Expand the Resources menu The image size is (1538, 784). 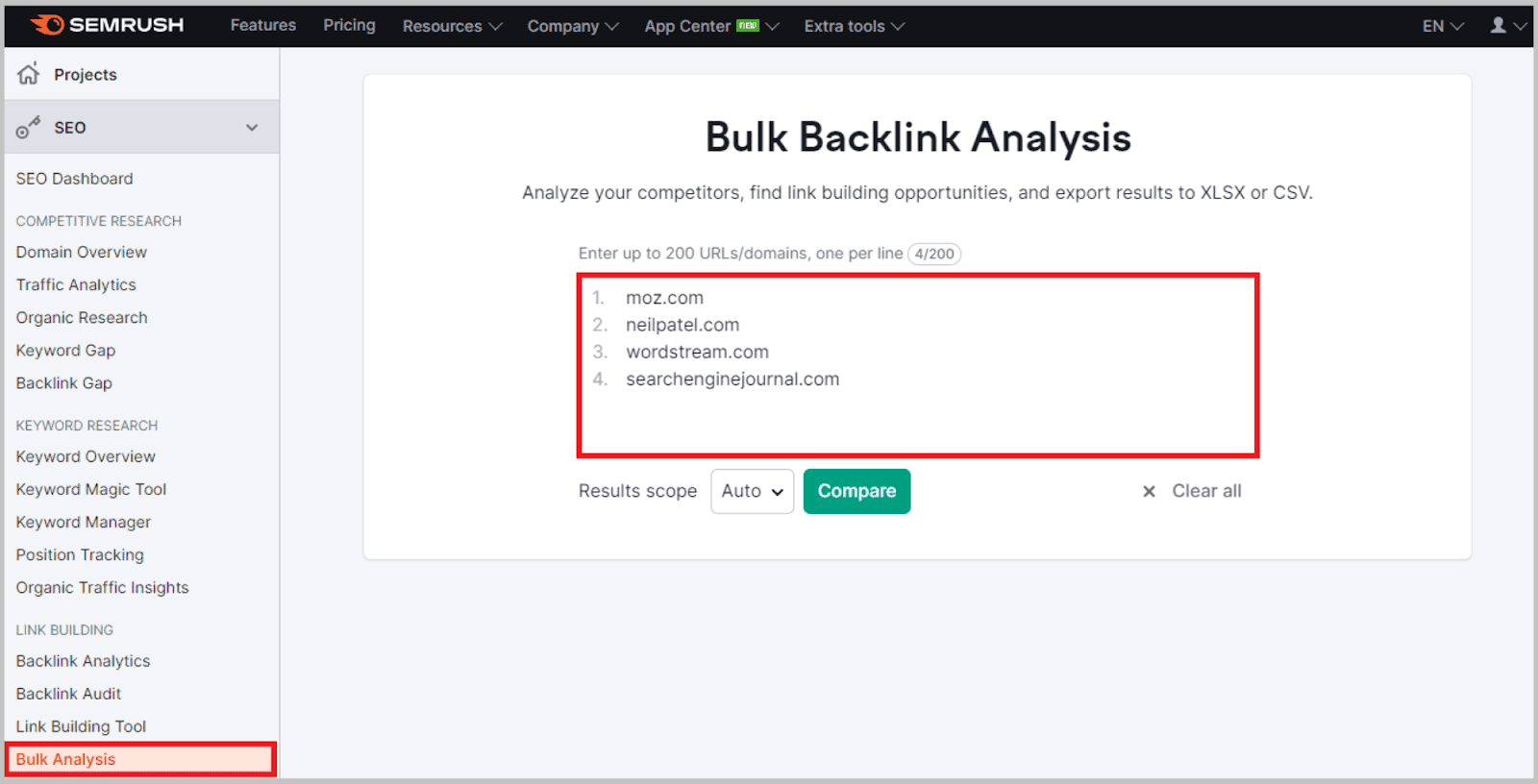coord(452,26)
